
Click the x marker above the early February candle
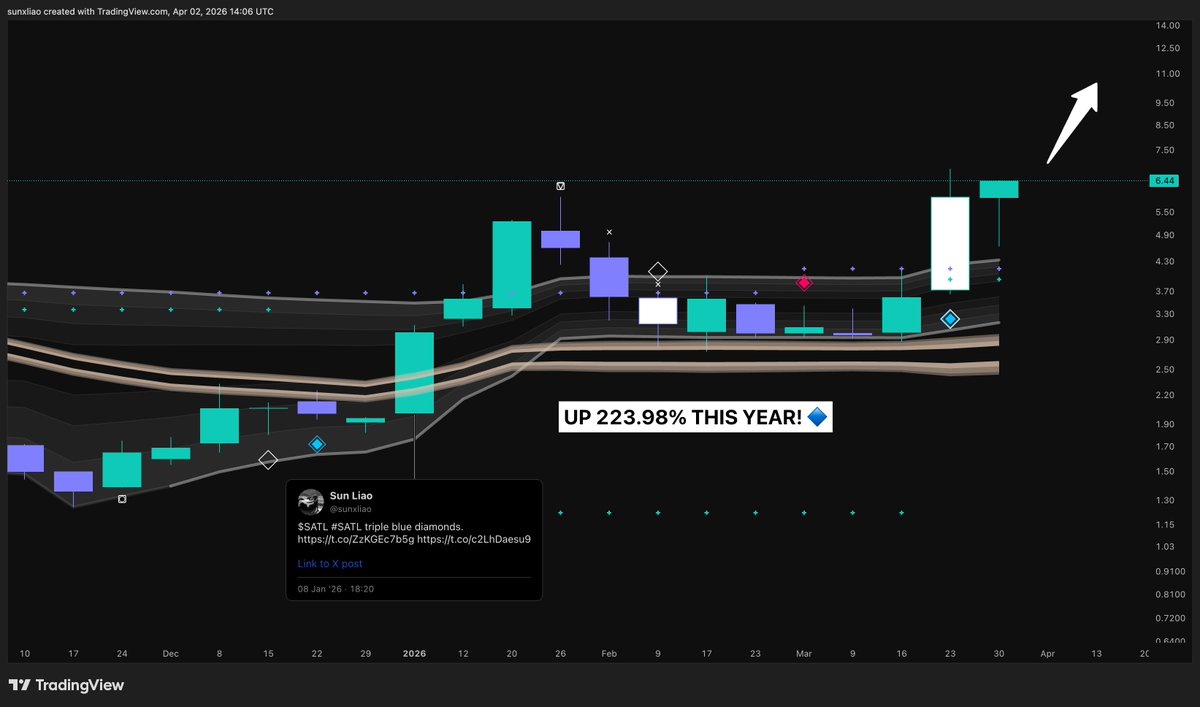(609, 232)
